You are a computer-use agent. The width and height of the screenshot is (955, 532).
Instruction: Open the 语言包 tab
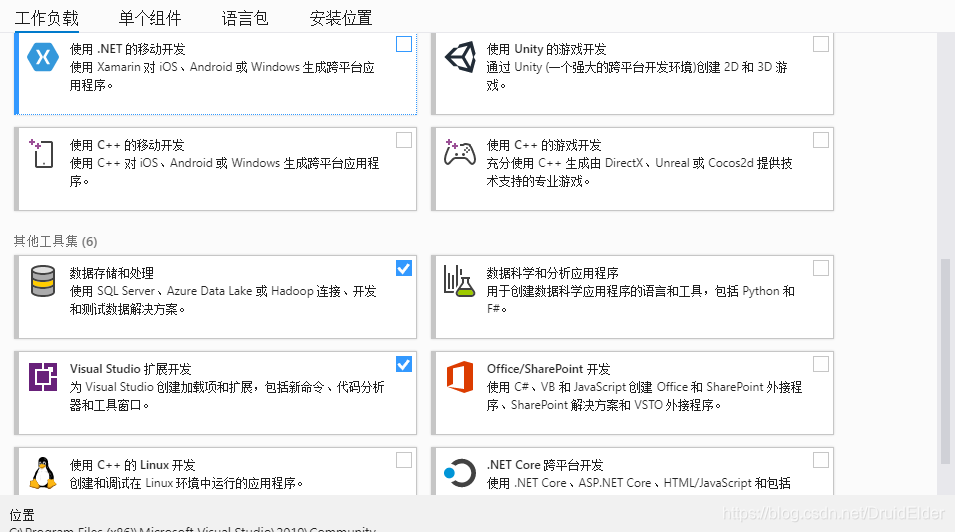tap(245, 18)
